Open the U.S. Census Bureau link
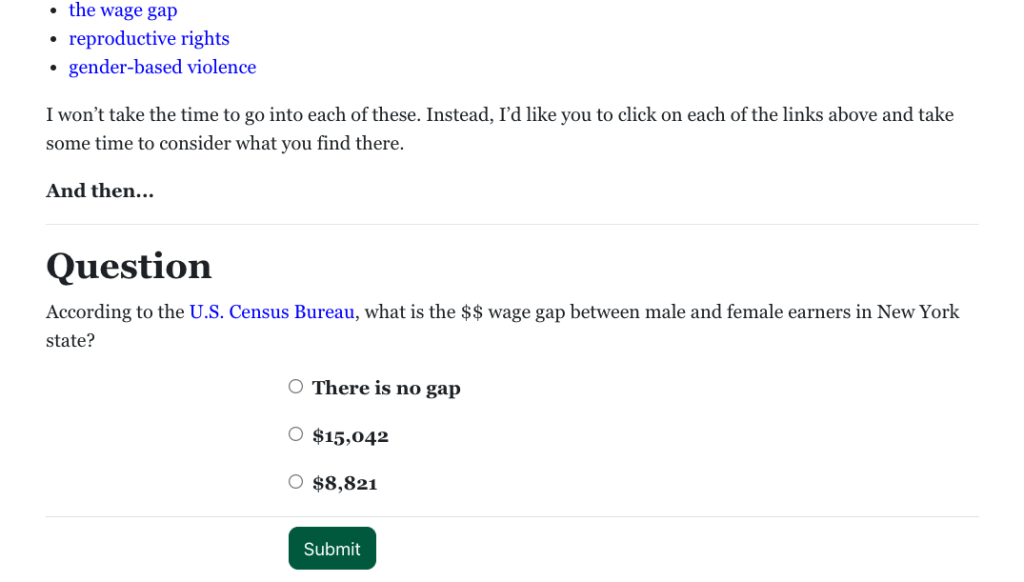1024x582 pixels. click(x=272, y=312)
